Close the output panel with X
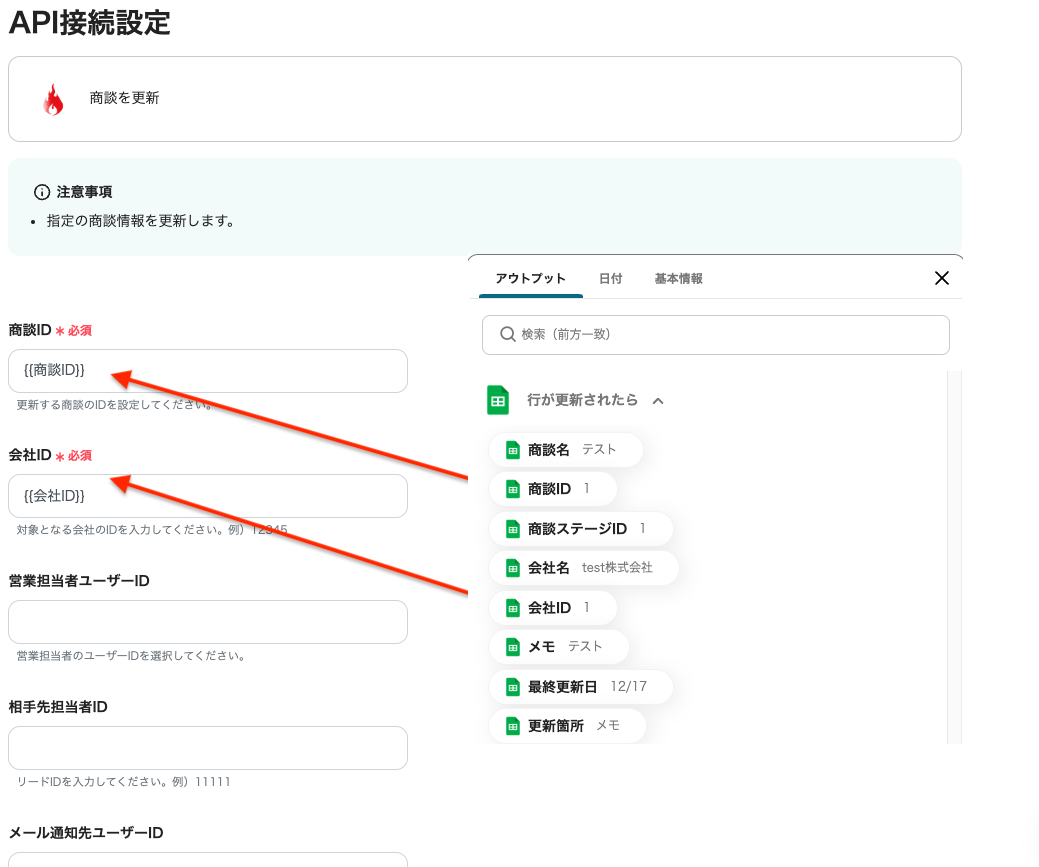This screenshot has width=1039, height=867. tap(941, 278)
